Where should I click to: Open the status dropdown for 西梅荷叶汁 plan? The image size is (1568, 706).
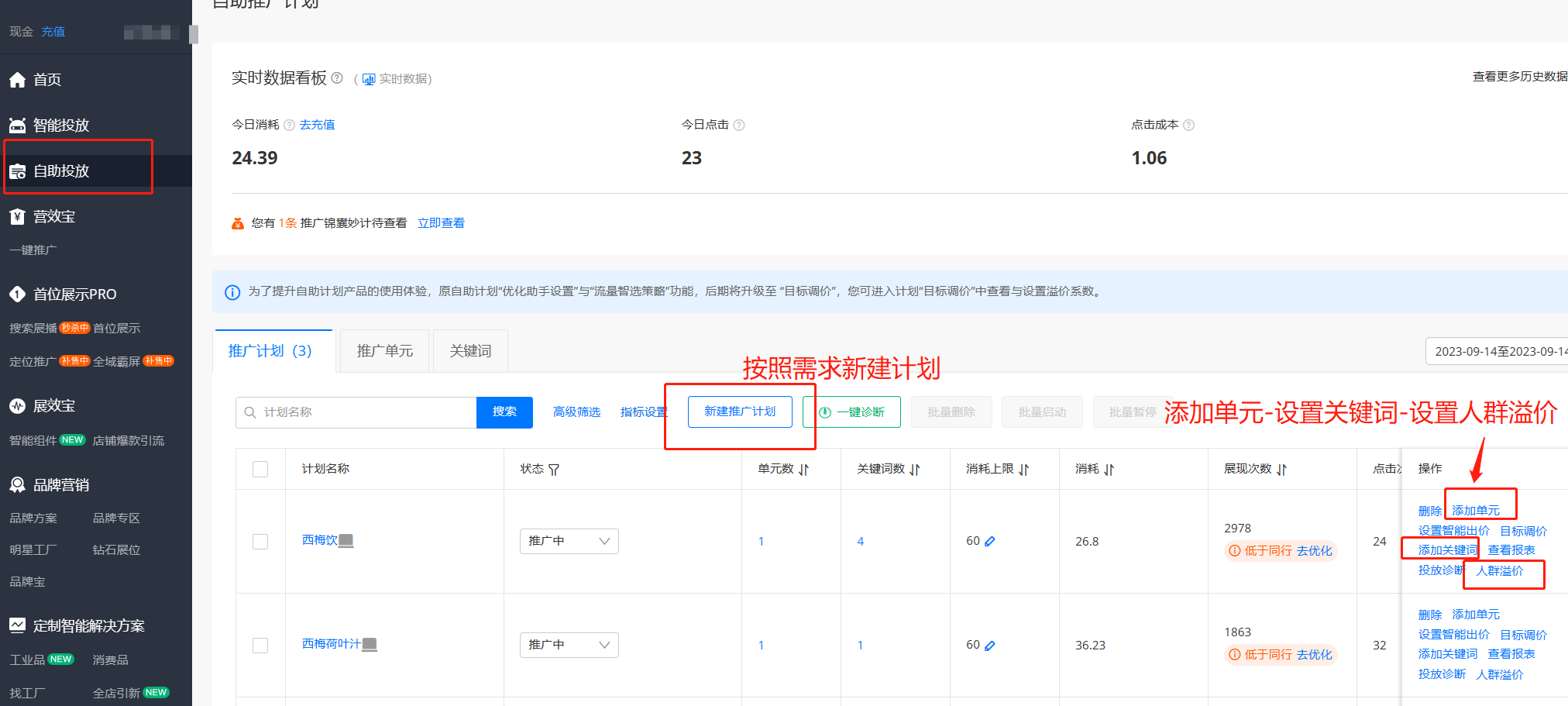tap(569, 645)
